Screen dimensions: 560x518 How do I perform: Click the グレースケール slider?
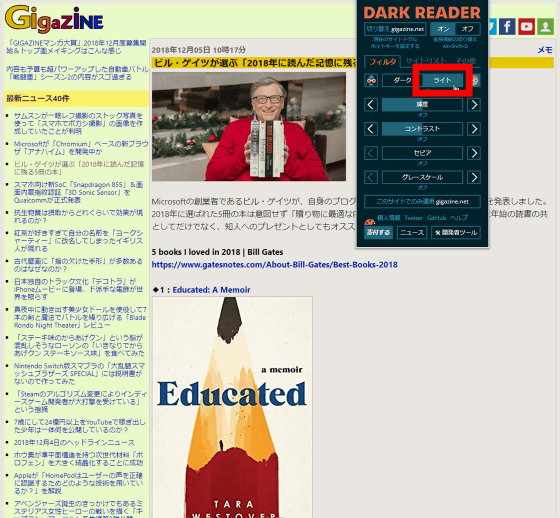pos(422,178)
